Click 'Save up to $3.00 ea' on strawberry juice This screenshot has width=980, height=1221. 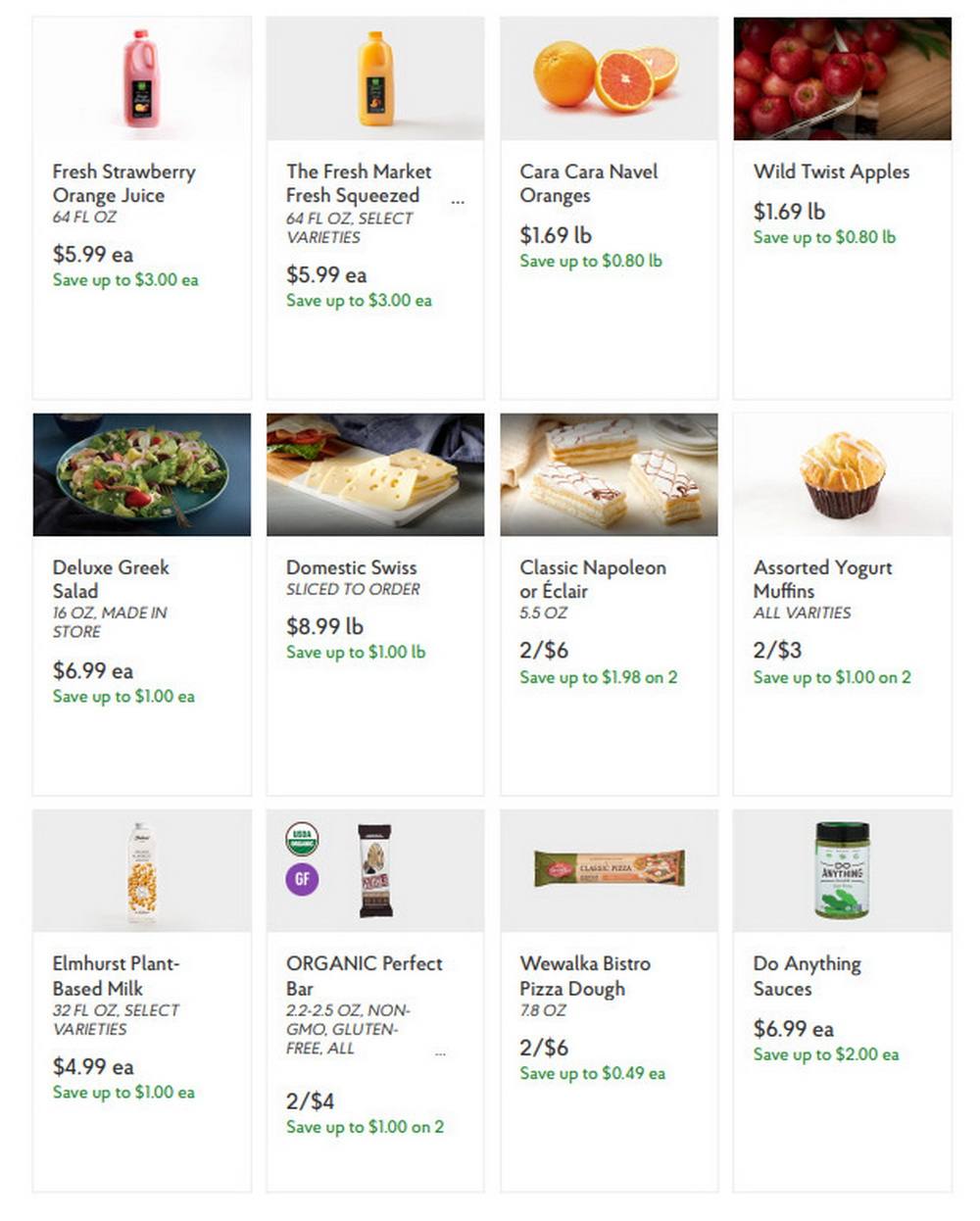coord(125,280)
